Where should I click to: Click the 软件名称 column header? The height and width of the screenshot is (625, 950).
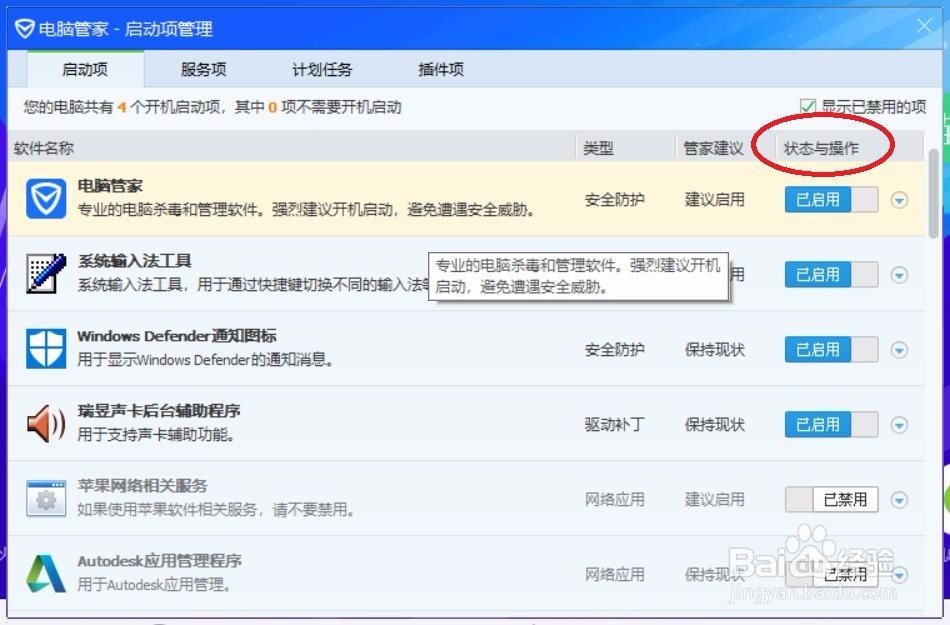click(291, 148)
